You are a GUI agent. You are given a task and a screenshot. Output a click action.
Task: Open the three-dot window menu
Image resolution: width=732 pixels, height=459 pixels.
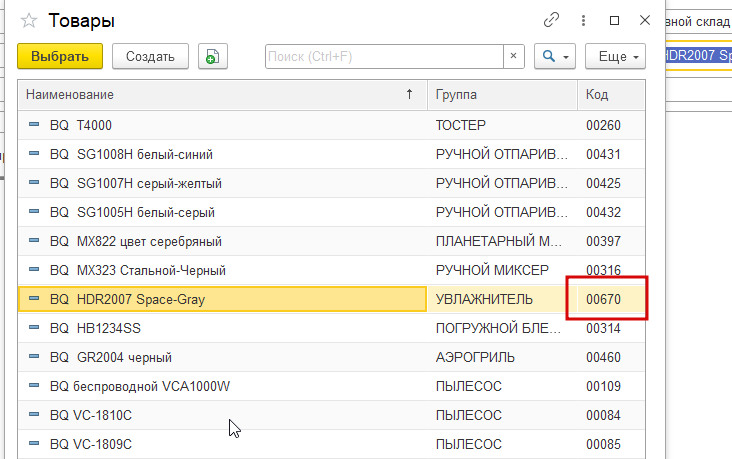point(583,21)
